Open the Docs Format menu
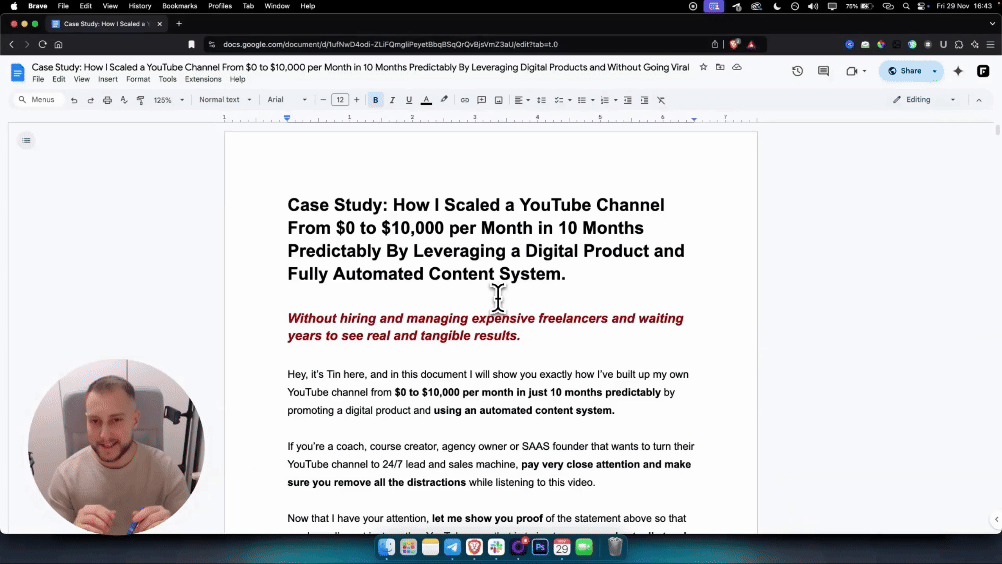The width and height of the screenshot is (1002, 564). [x=138, y=79]
